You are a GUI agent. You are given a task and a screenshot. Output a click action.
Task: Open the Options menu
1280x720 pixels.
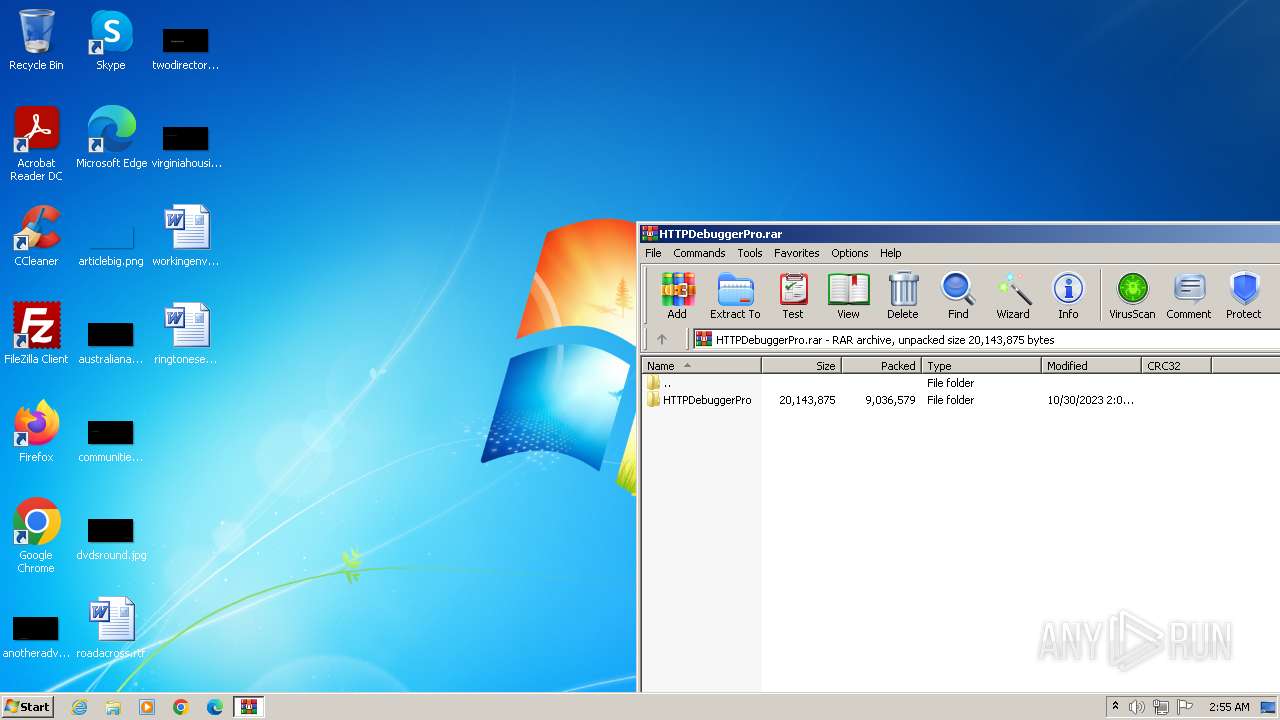click(849, 253)
